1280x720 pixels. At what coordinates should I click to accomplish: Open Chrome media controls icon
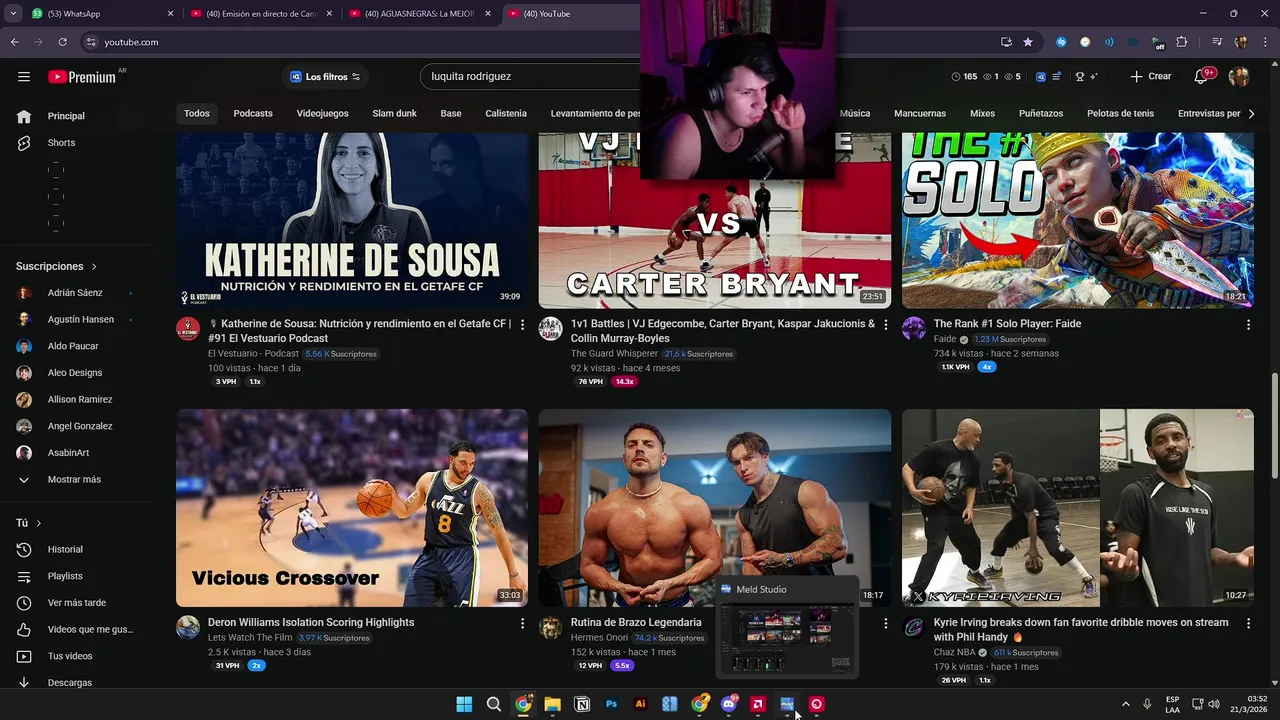1217,42
